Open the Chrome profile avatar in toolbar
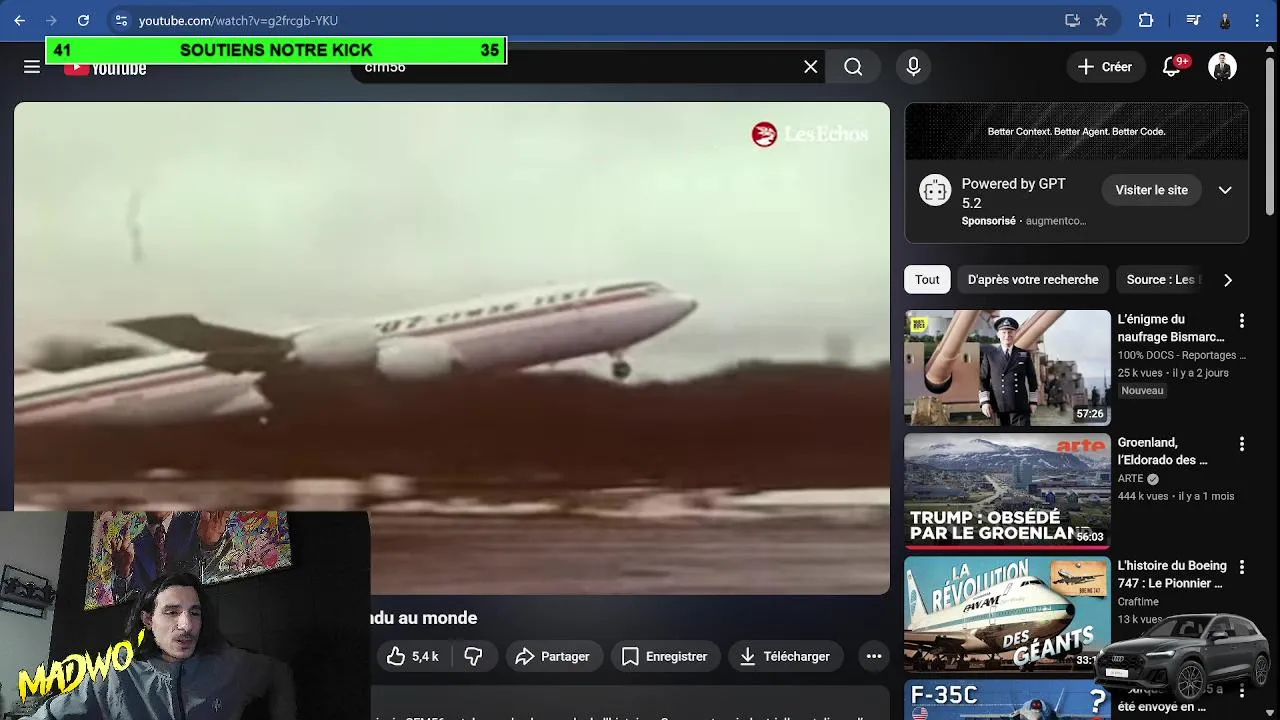The width and height of the screenshot is (1280, 720). click(x=1225, y=20)
